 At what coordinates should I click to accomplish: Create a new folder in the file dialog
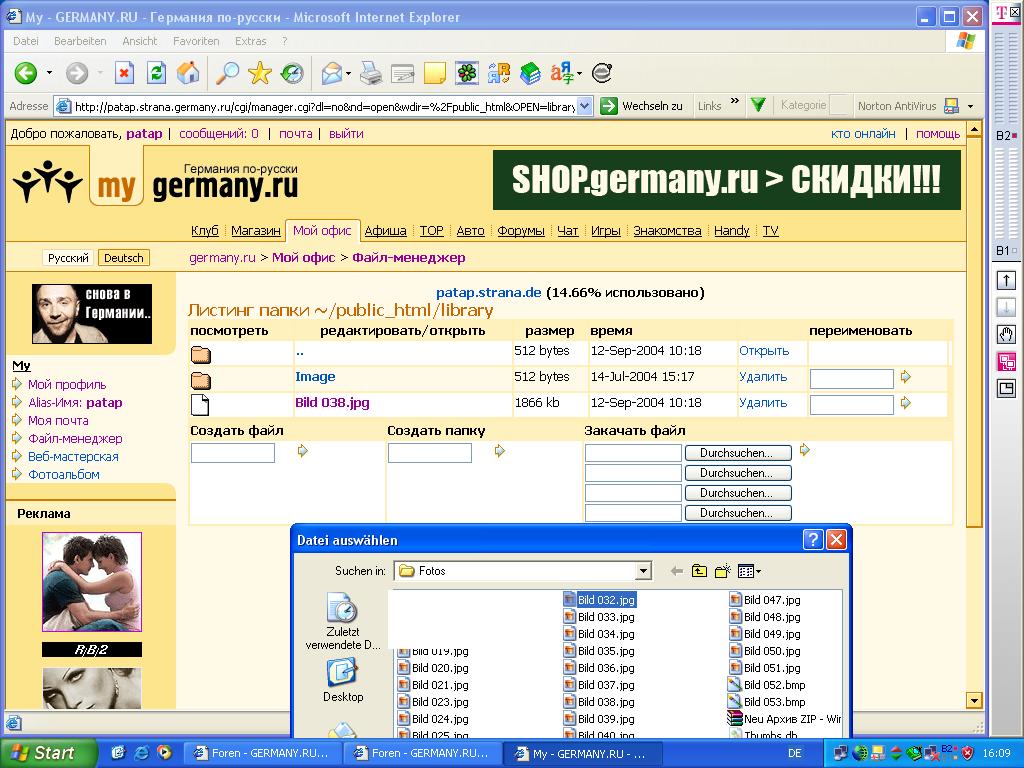coord(722,571)
